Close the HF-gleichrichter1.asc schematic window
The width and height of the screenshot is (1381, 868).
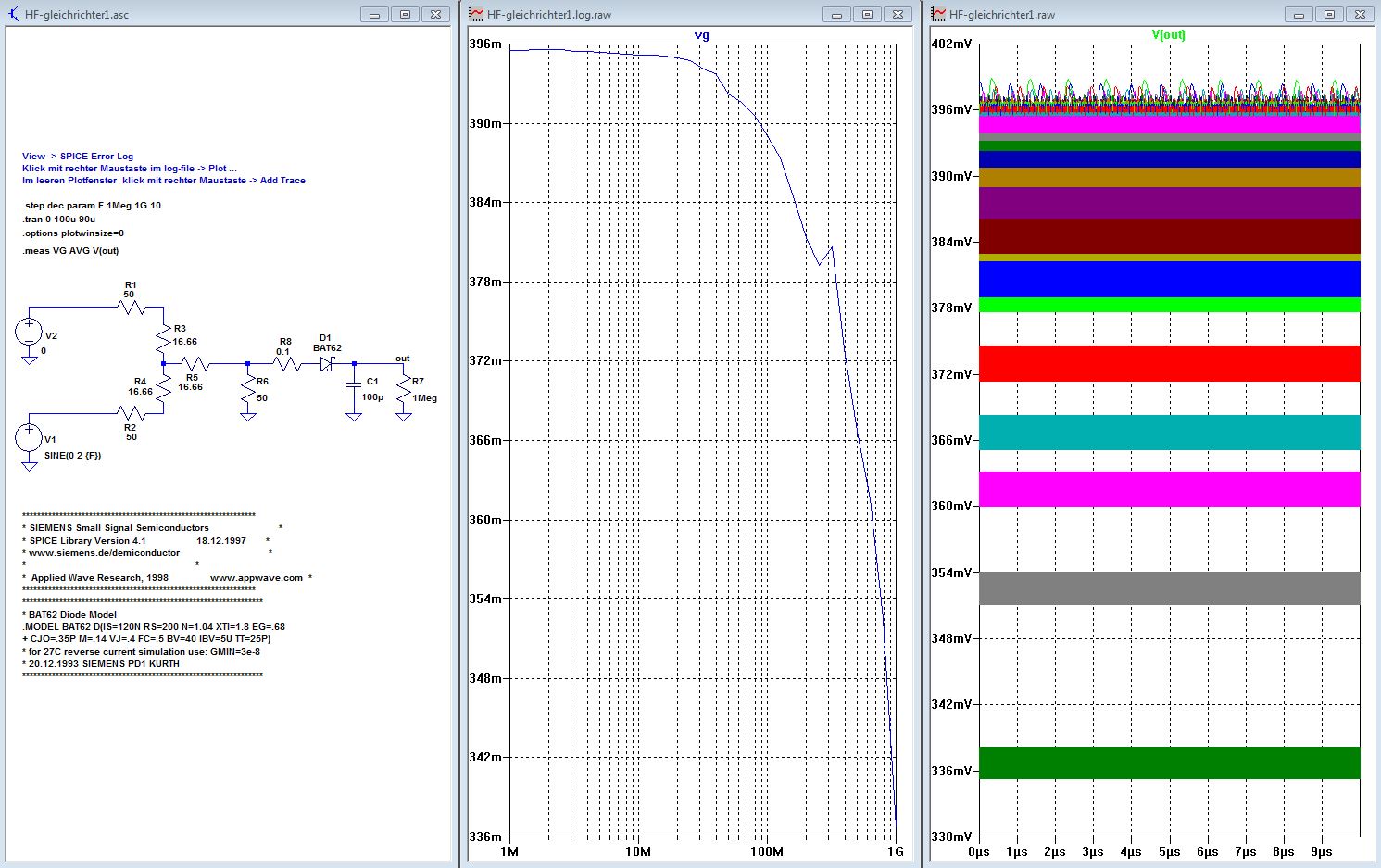click(x=435, y=15)
